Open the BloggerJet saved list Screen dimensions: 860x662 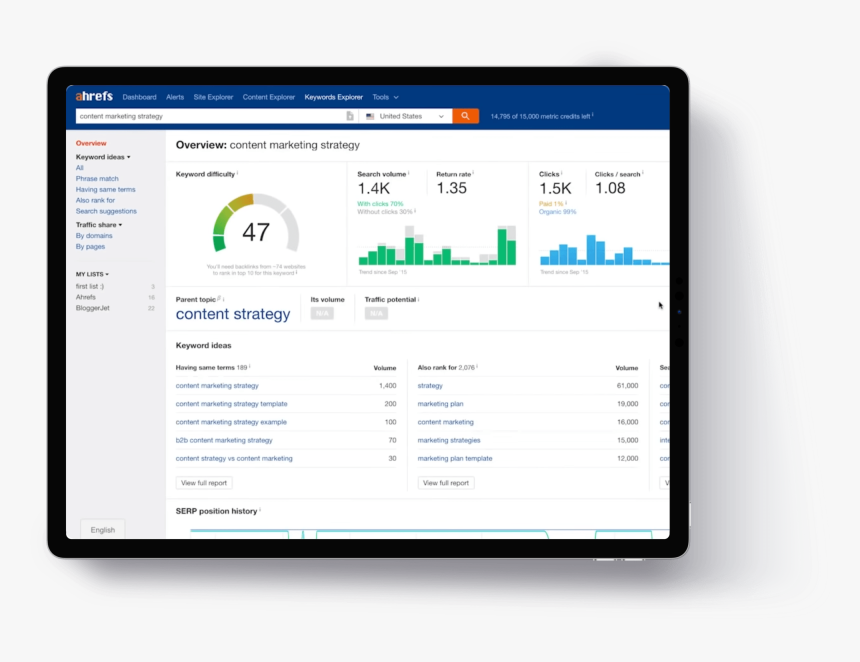(x=93, y=308)
